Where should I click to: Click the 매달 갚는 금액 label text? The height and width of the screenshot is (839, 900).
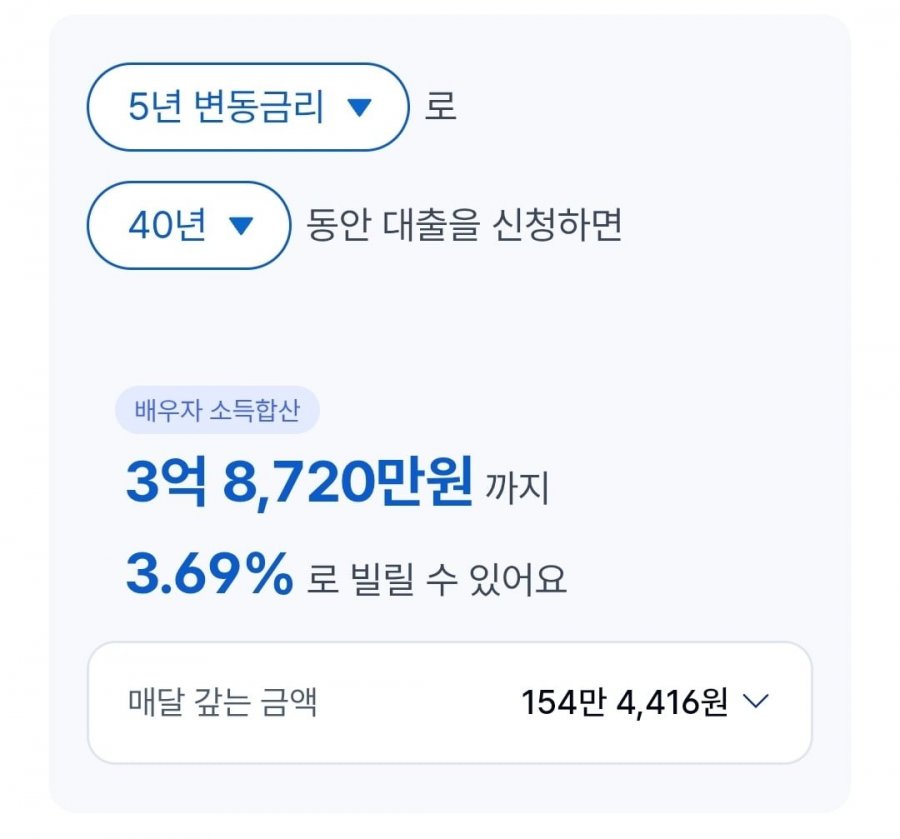(x=222, y=701)
